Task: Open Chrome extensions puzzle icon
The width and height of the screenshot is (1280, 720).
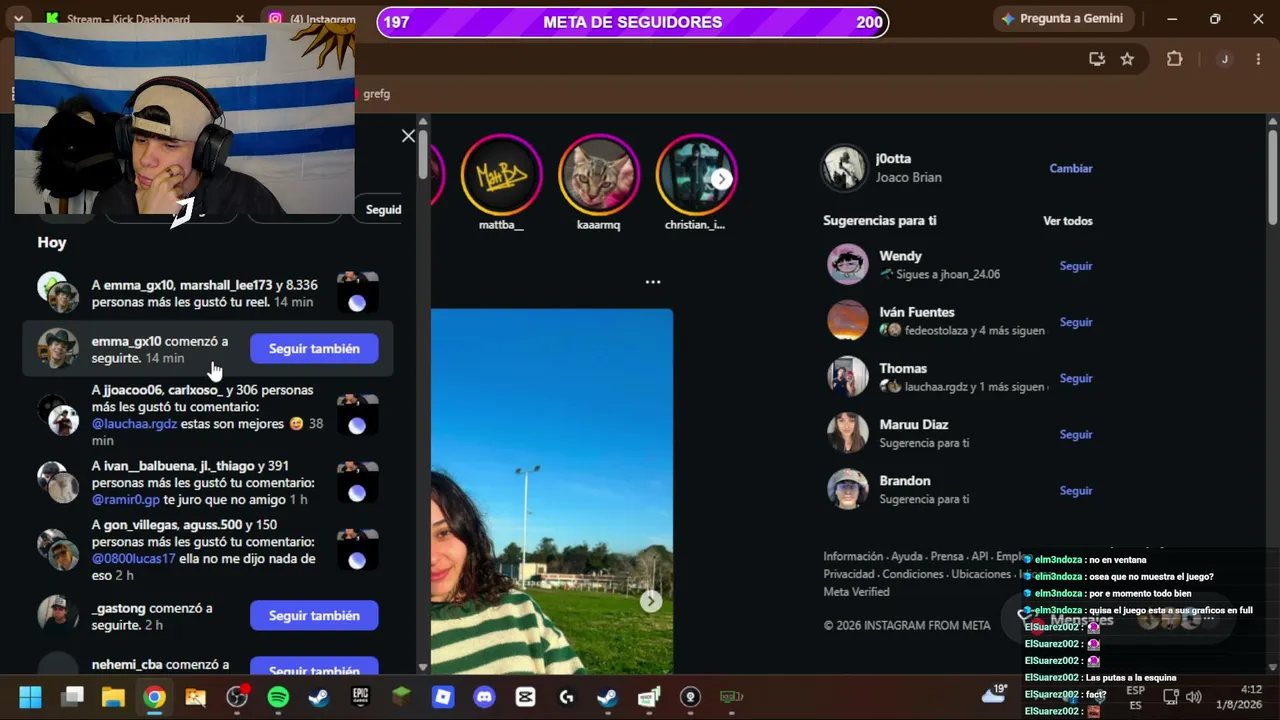Action: pyautogui.click(x=1175, y=59)
